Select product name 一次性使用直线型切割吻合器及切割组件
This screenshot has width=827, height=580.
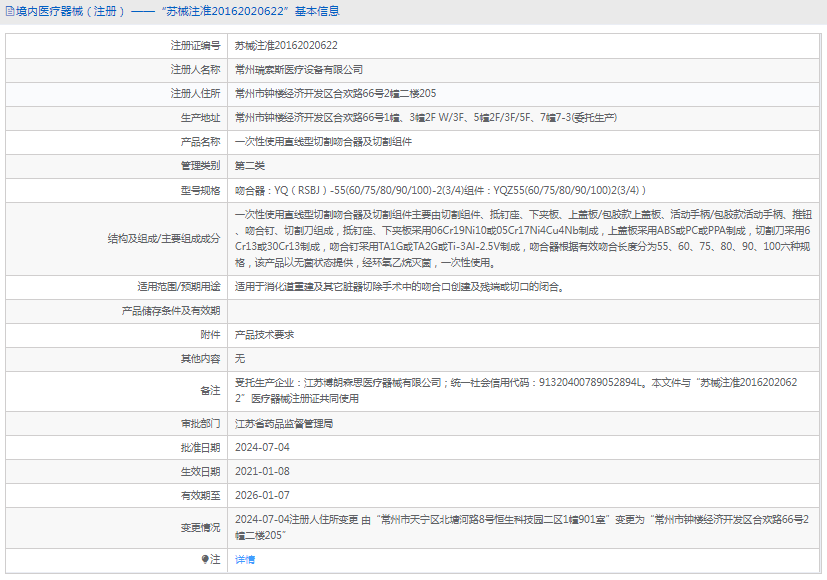coord(323,141)
